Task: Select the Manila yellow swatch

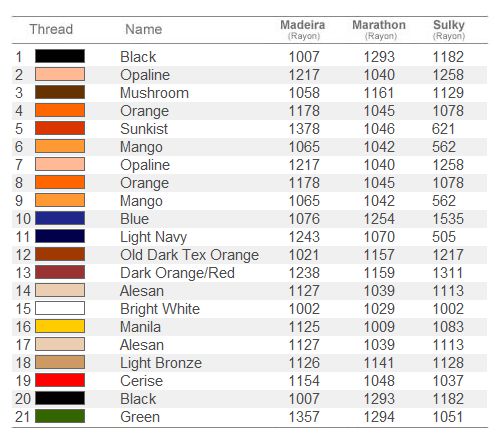Action: click(60, 326)
